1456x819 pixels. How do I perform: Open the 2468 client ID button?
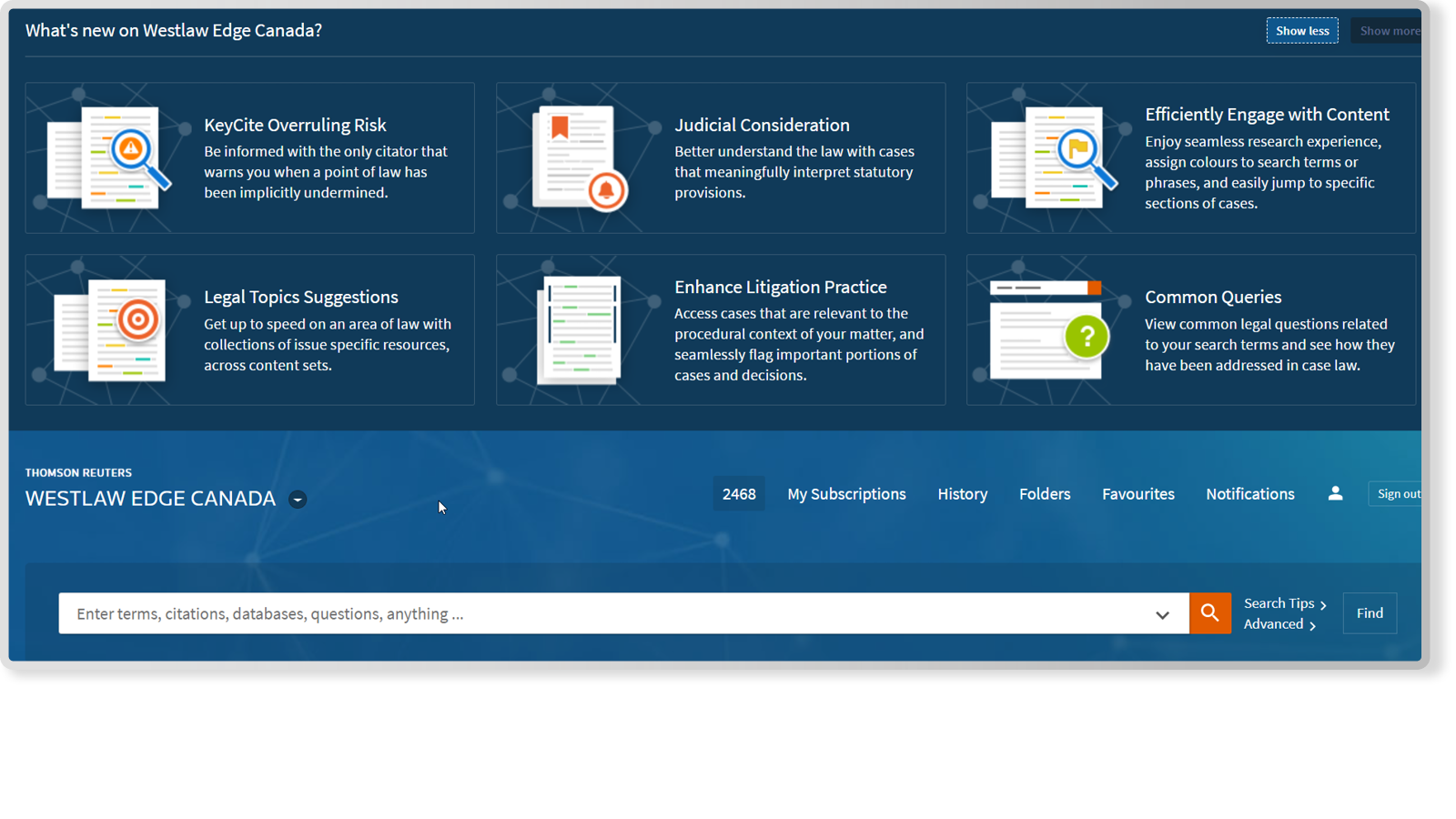click(739, 494)
